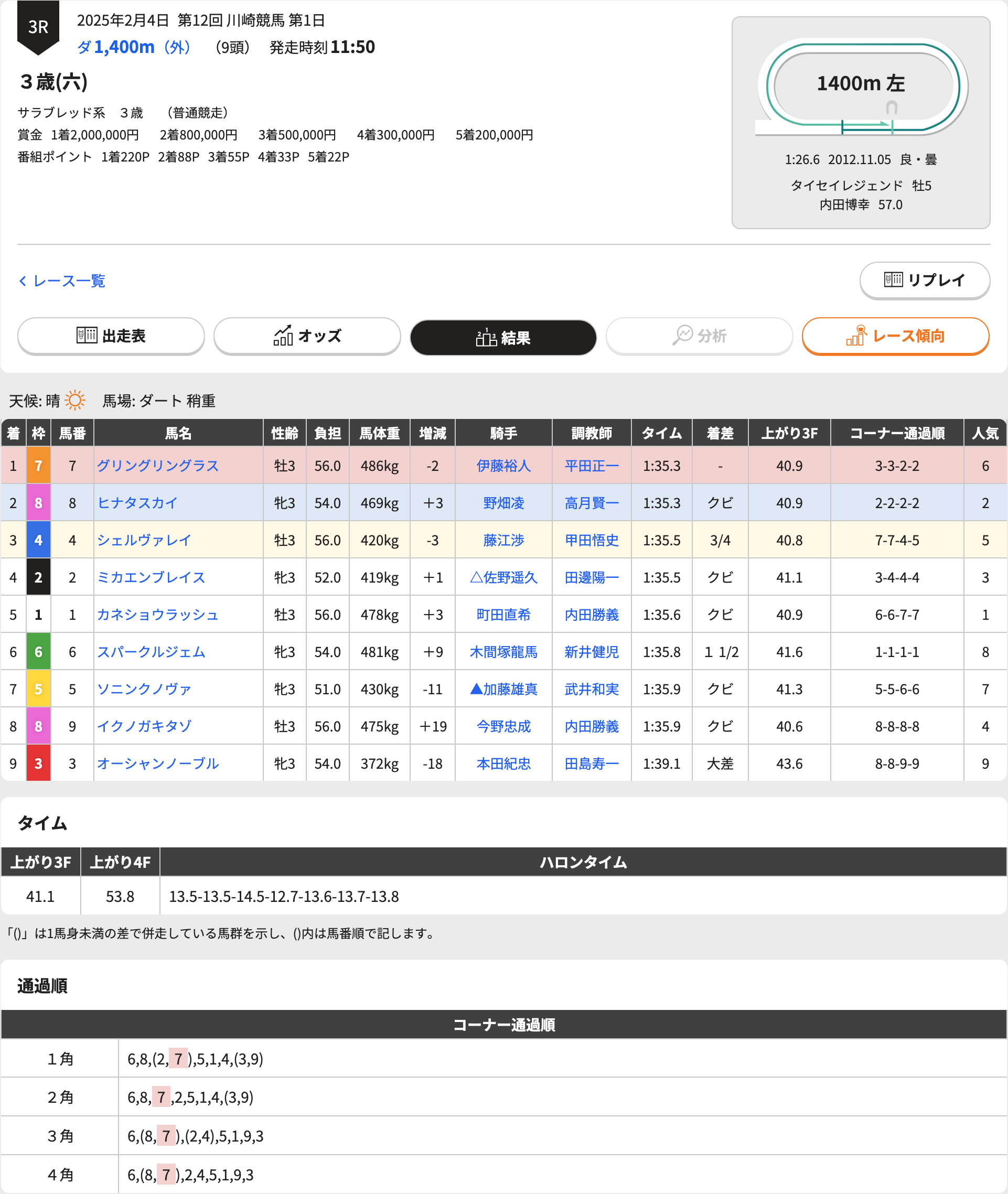
Task: Open horse ソニンクノヴァ
Action: (144, 689)
